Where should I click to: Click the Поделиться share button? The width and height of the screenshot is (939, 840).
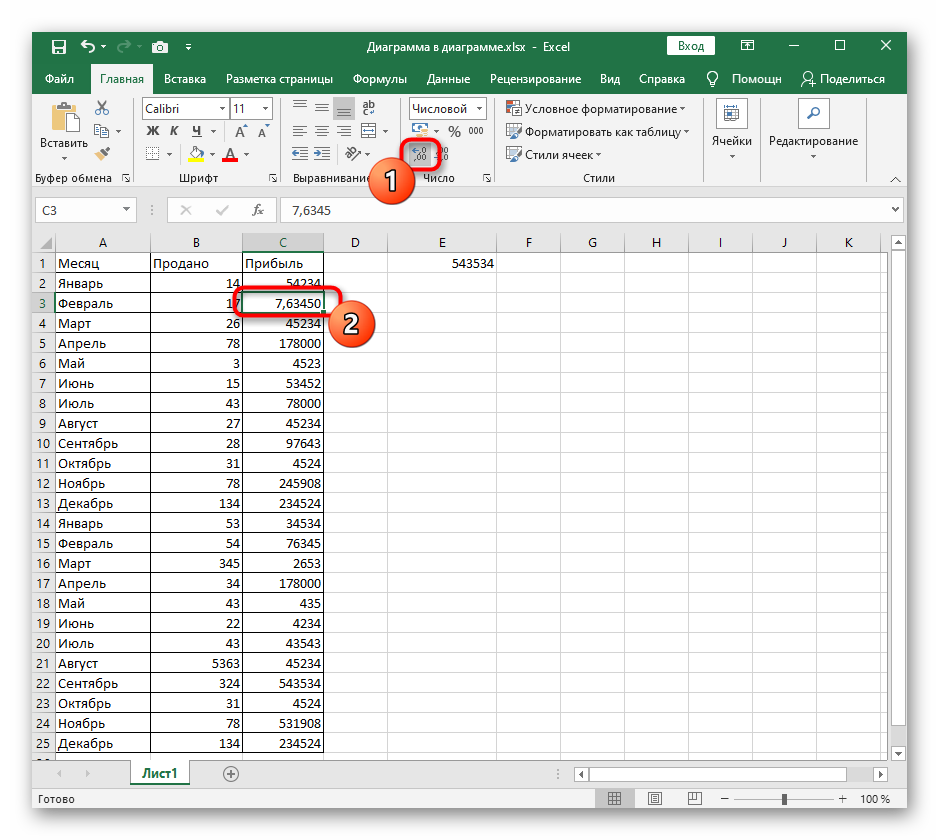click(x=843, y=79)
